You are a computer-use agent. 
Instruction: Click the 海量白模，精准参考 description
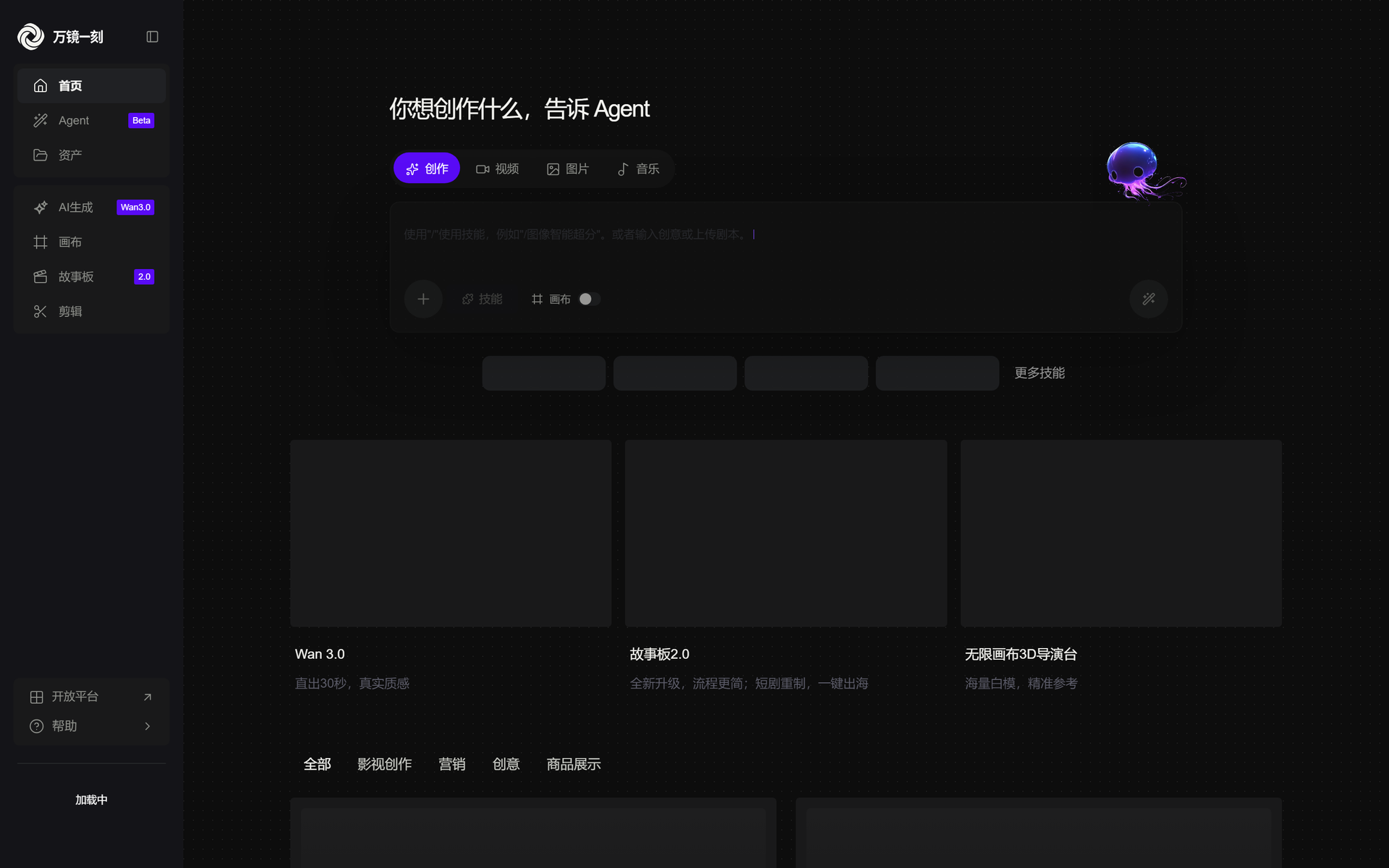tap(1021, 684)
